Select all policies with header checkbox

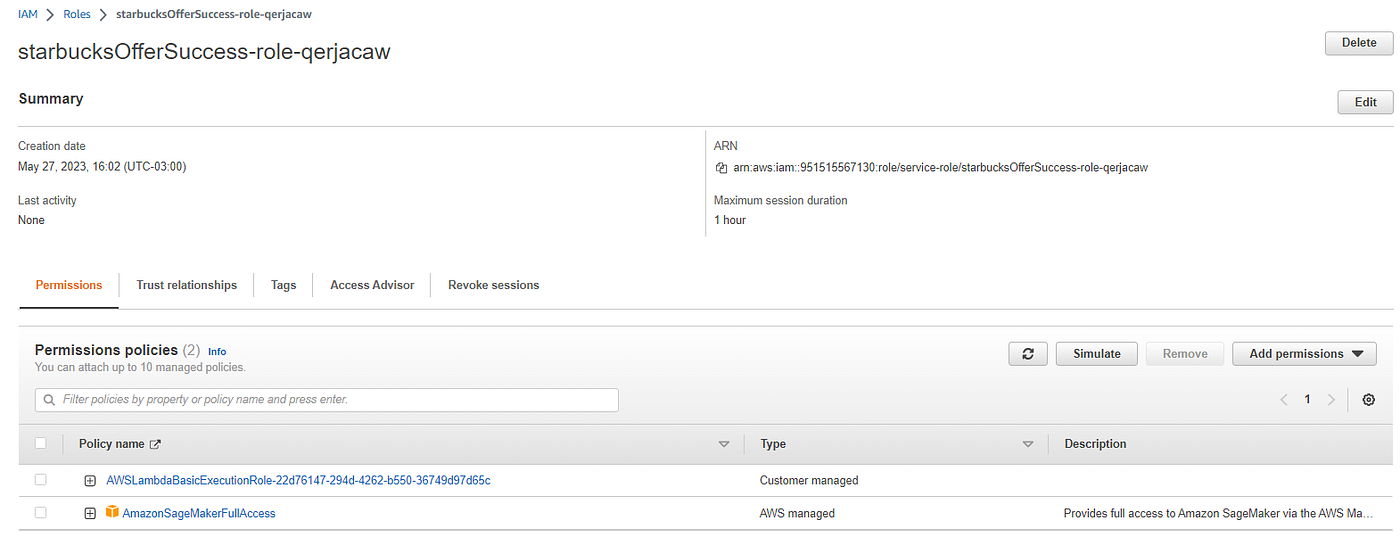point(41,443)
